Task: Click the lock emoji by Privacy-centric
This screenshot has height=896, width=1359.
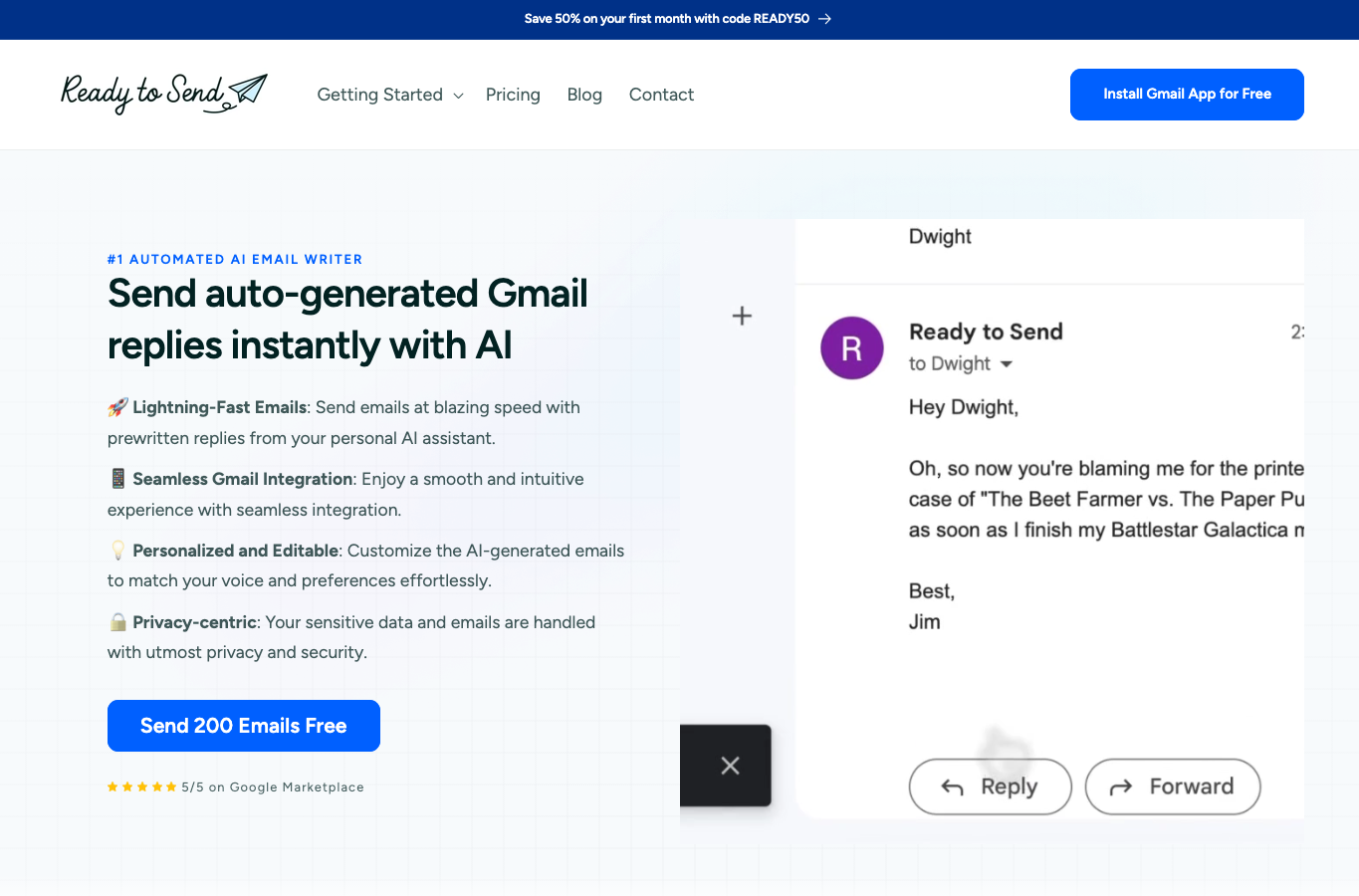Action: pyautogui.click(x=117, y=622)
